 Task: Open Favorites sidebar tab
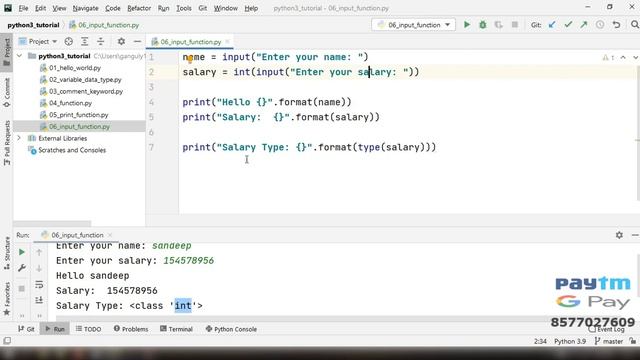pos(7,299)
